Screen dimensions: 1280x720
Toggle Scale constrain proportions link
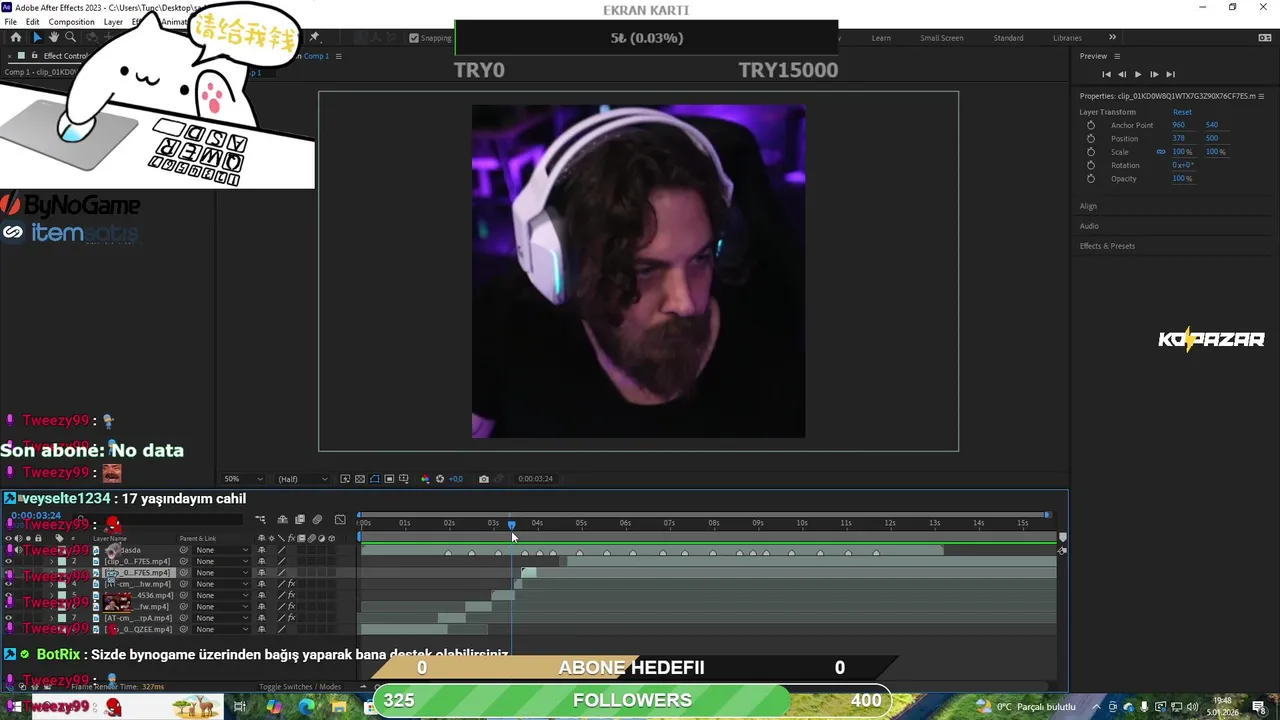[x=1161, y=152]
